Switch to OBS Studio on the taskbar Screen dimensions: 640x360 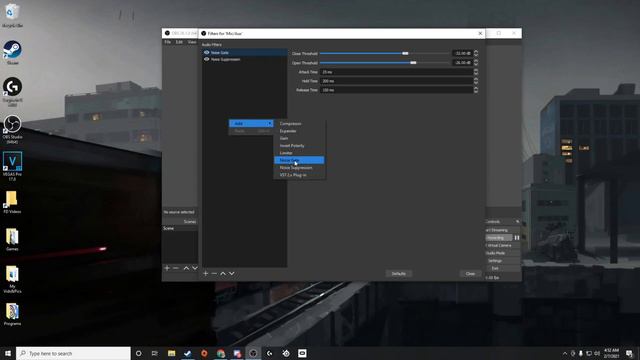click(x=253, y=353)
